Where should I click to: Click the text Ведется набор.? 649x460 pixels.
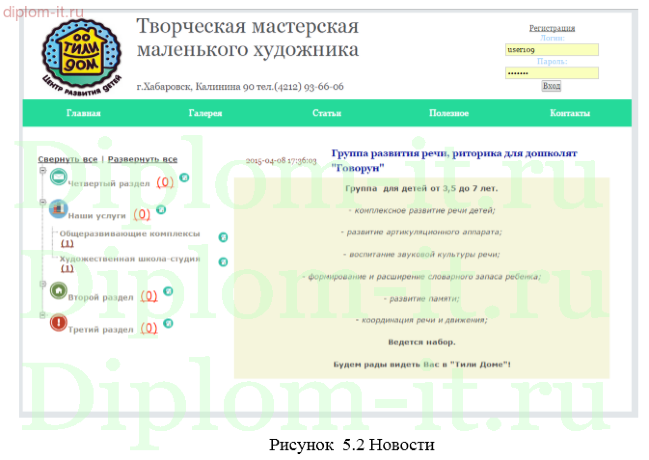point(421,342)
